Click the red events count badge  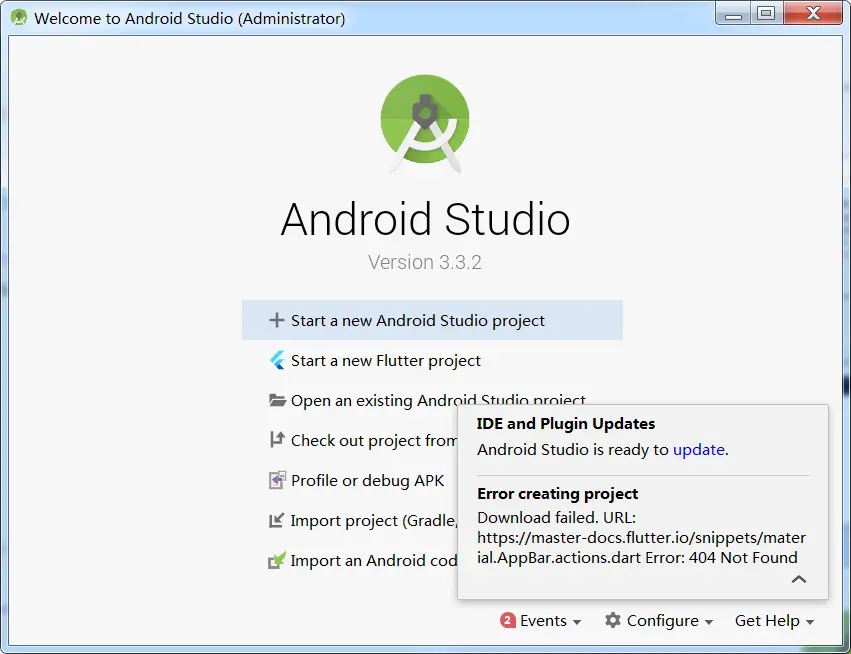[x=508, y=620]
